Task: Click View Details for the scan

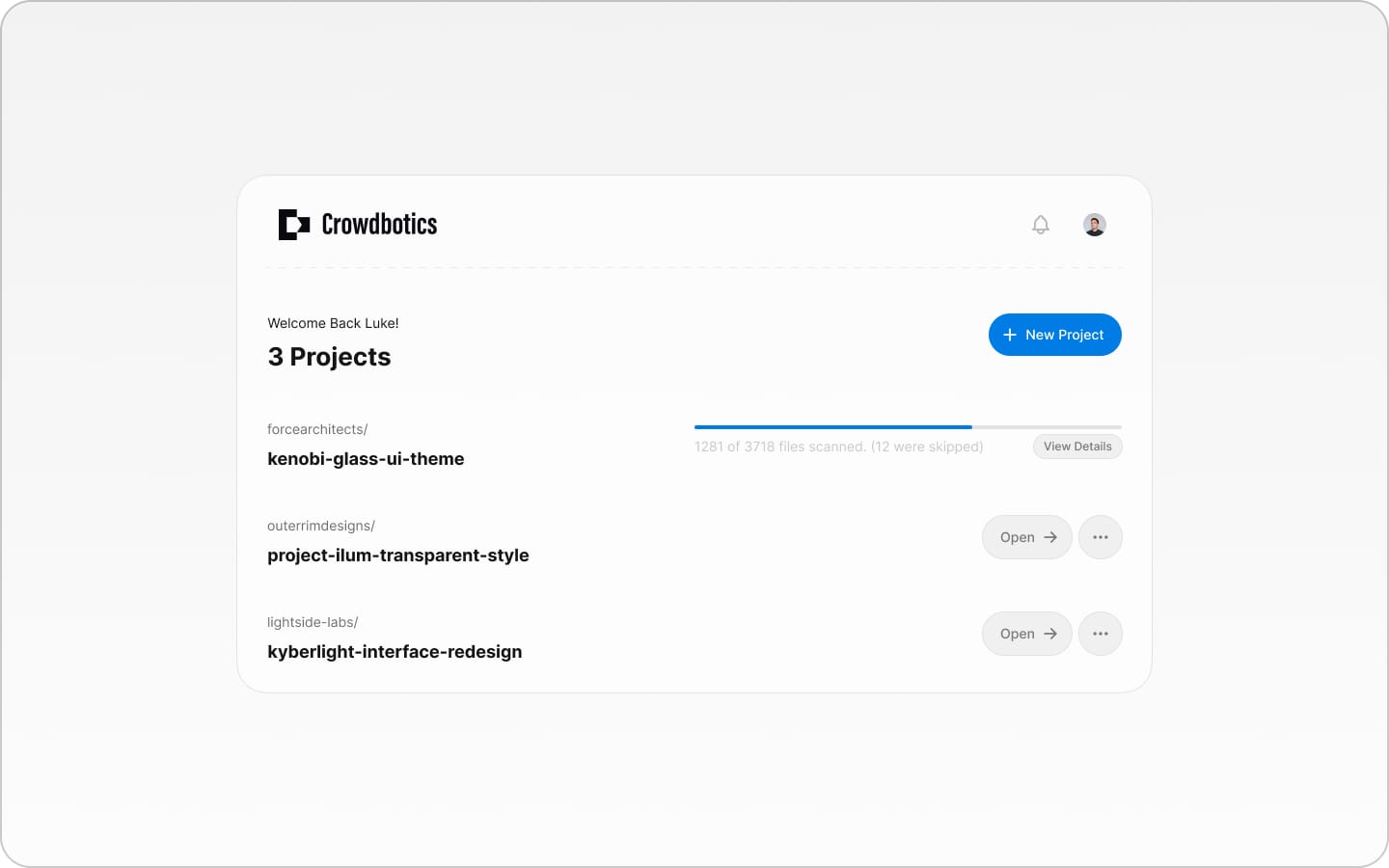Action: point(1077,447)
